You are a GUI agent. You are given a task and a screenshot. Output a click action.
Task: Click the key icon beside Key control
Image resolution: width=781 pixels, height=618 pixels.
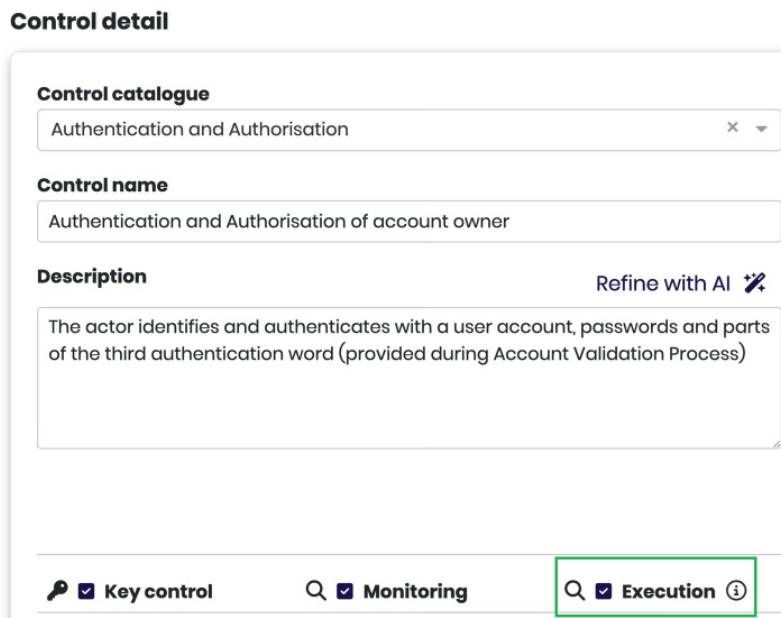click(x=57, y=591)
